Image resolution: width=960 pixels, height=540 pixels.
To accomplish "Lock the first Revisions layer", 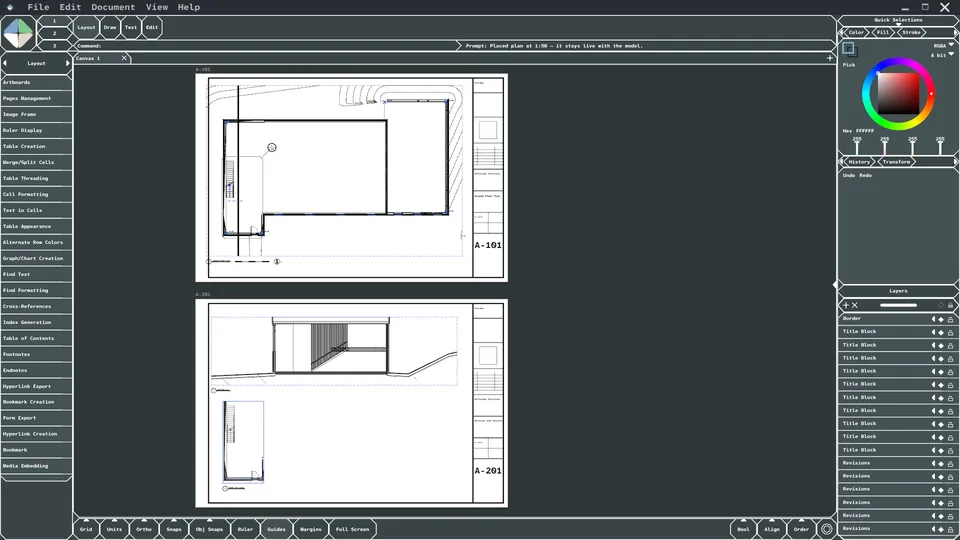I will tap(950, 463).
